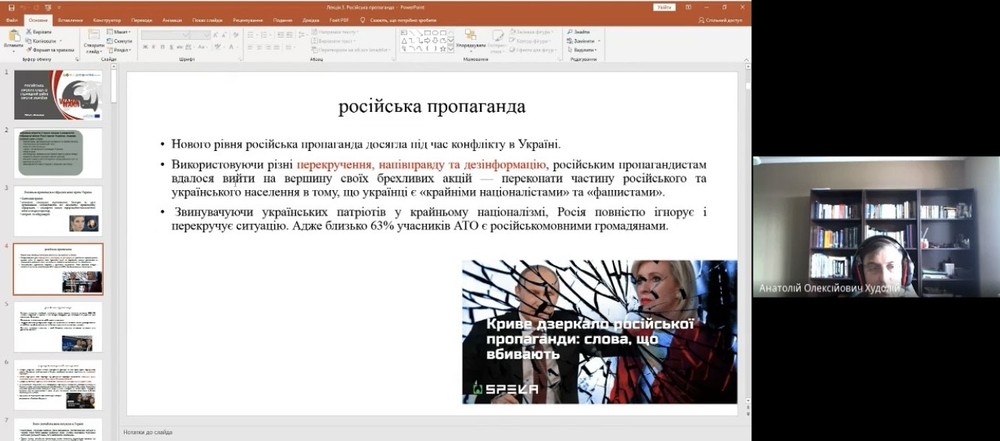Click Find (Знайти) in editing group
1000x441 pixels.
click(578, 31)
